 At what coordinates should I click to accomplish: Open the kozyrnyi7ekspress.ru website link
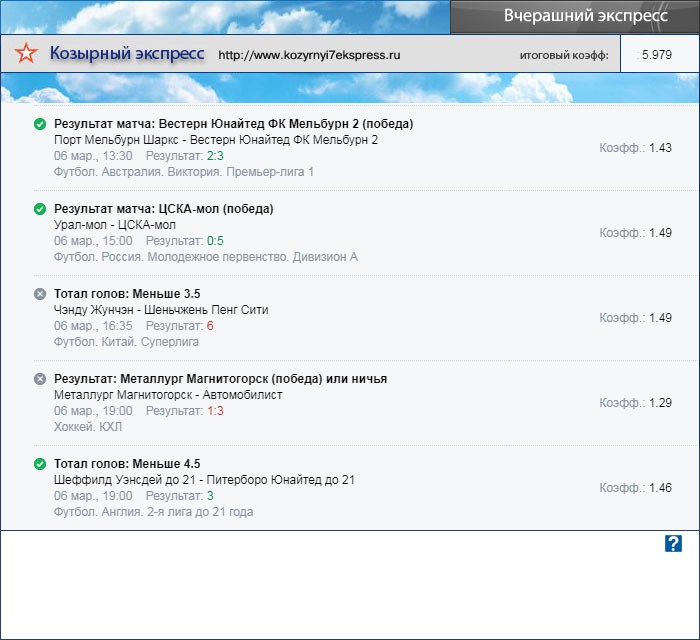click(x=309, y=56)
